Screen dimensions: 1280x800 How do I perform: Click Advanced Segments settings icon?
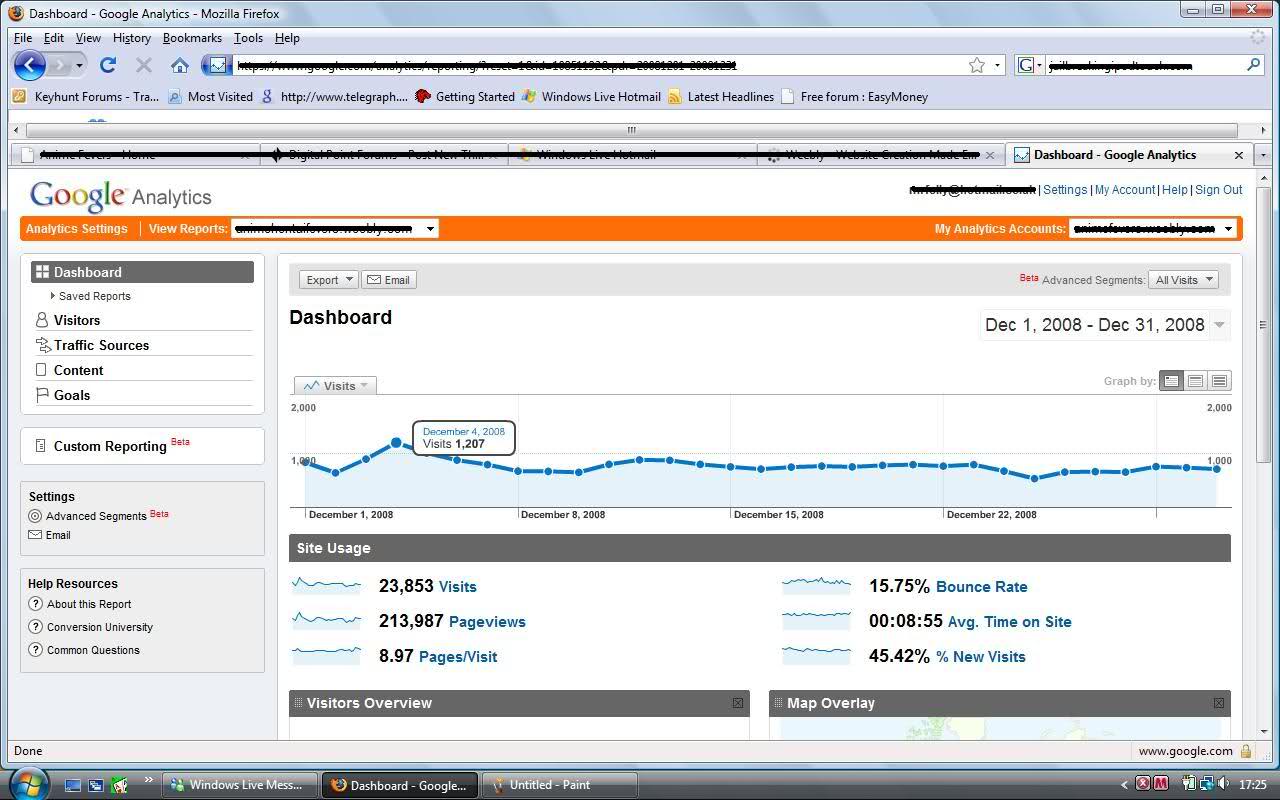(35, 516)
